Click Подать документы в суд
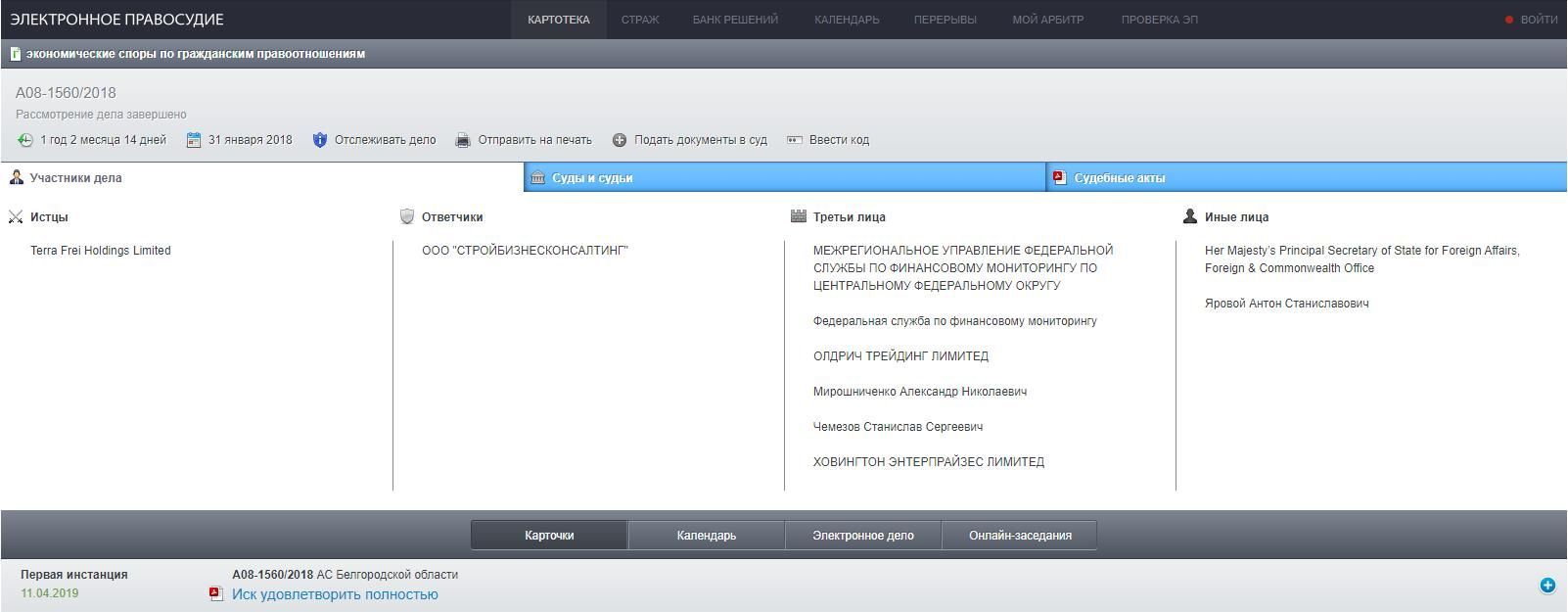The image size is (1568, 612). (x=701, y=140)
